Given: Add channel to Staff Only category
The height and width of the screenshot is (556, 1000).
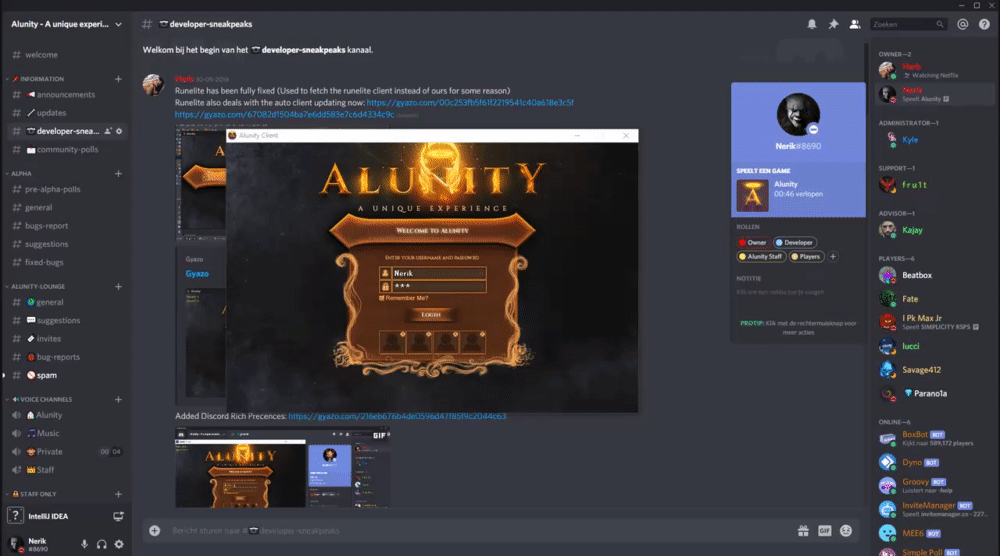Looking at the screenshot, I should 118,494.
